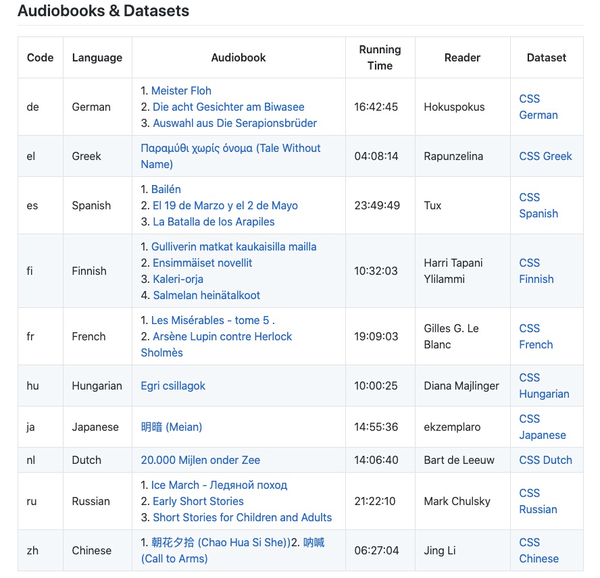This screenshot has width=600, height=578.
Task: Open 20.000 Mijlen onder Zee link
Action: [200, 460]
